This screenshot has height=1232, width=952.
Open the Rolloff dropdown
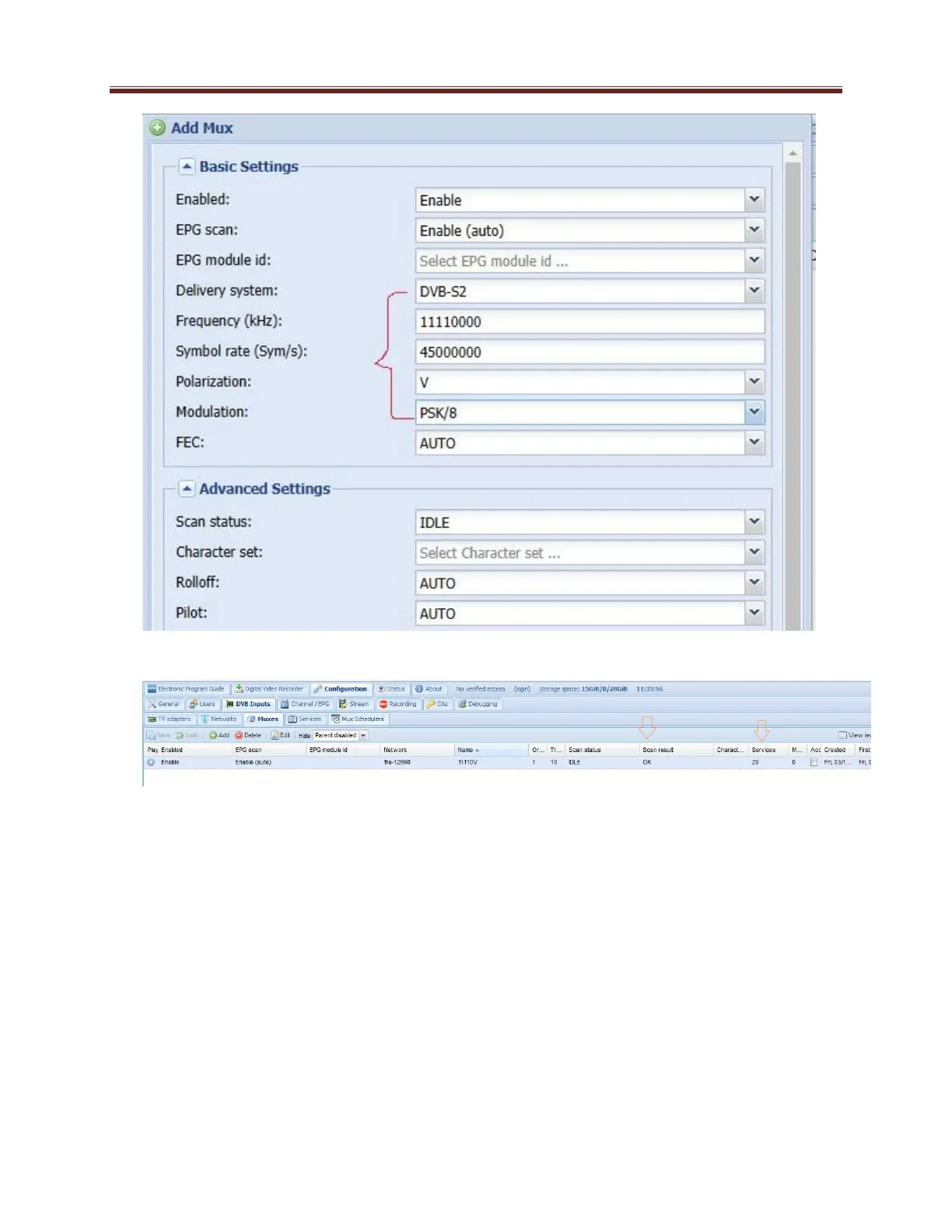tap(754, 583)
